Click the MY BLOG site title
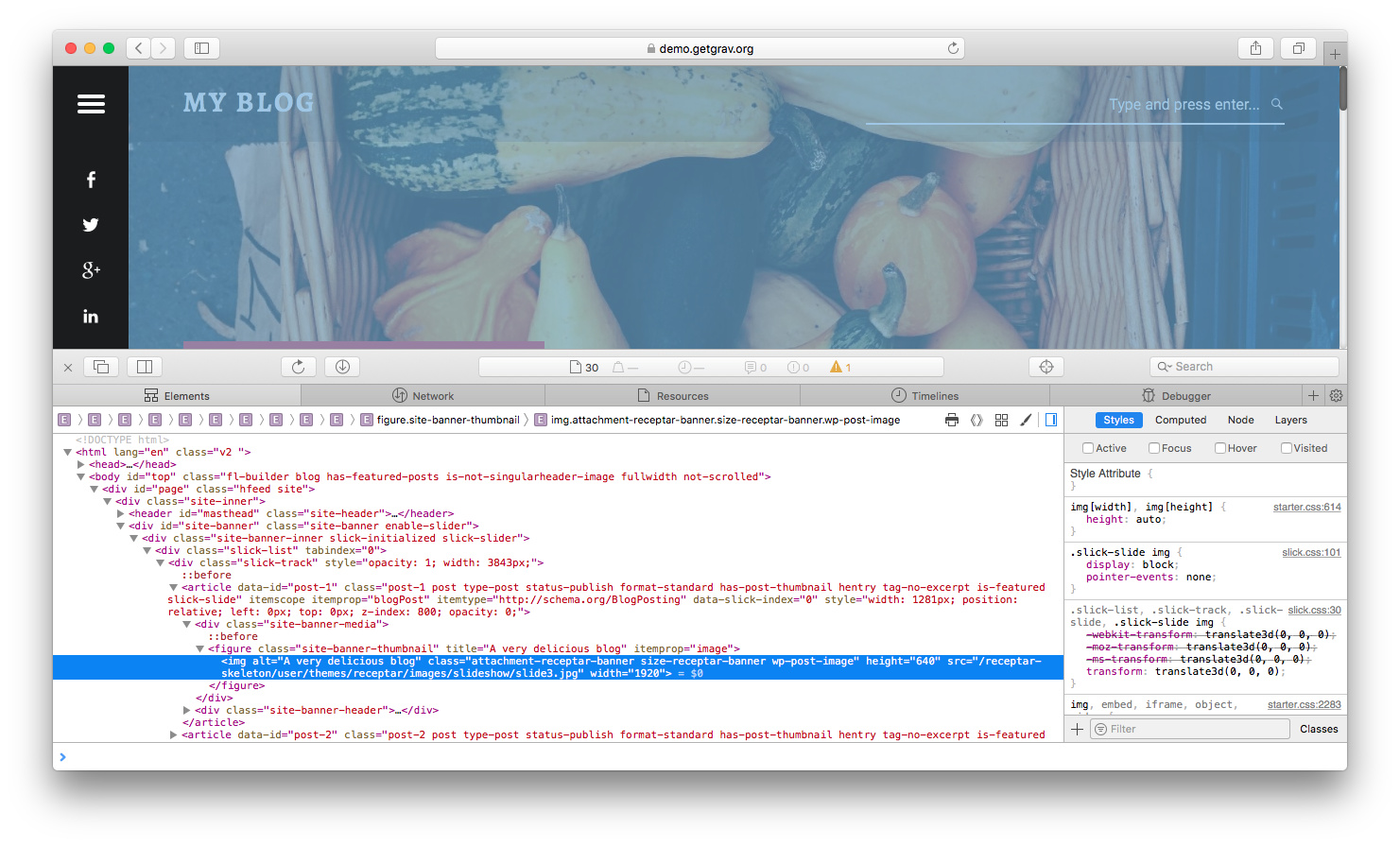This screenshot has width=1400, height=846. tap(249, 102)
